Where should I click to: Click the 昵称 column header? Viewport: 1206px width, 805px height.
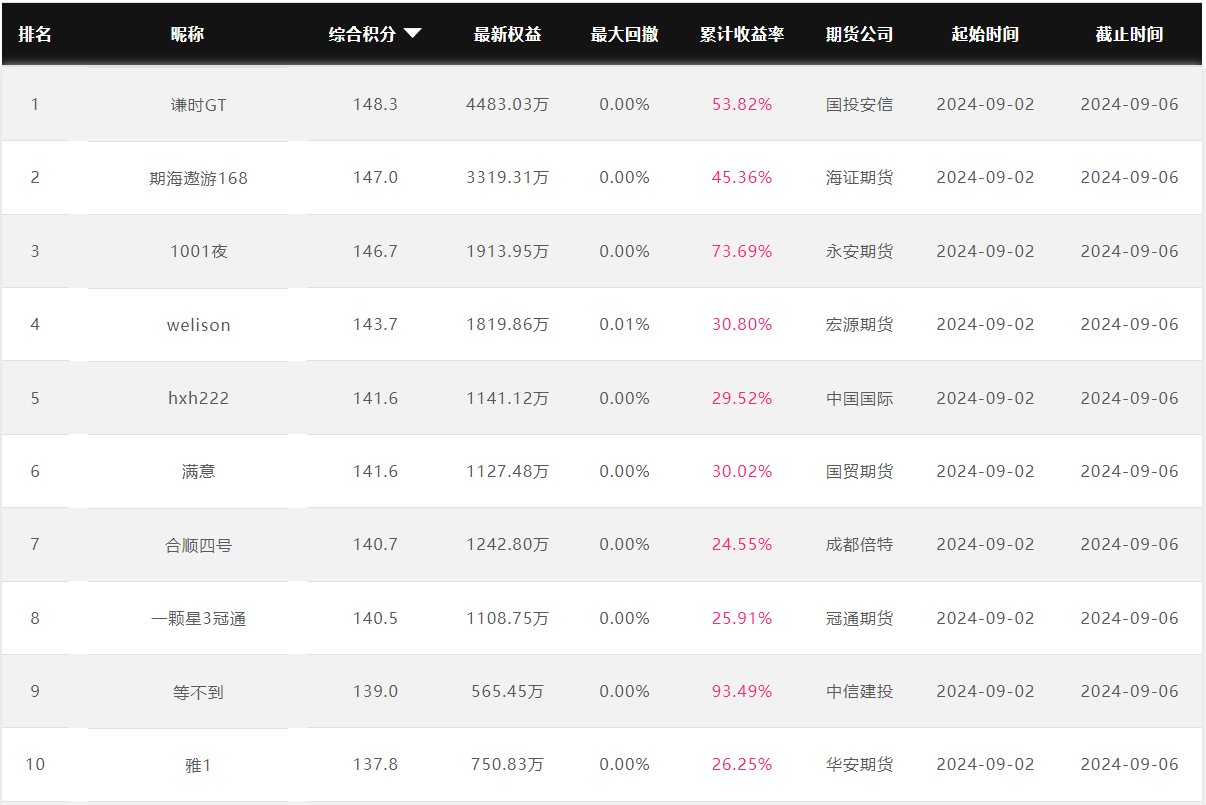(187, 34)
